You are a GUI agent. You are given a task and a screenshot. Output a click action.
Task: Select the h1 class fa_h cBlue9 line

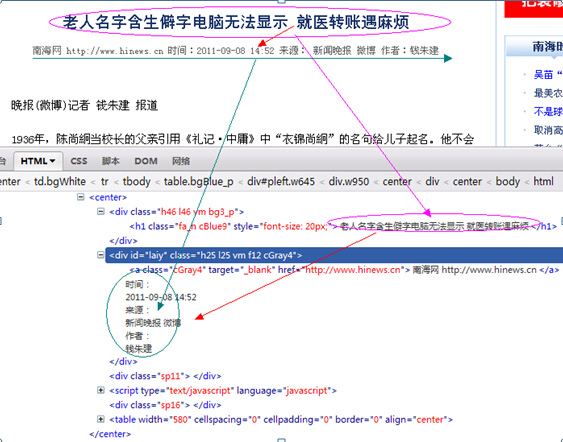pyautogui.click(x=343, y=226)
